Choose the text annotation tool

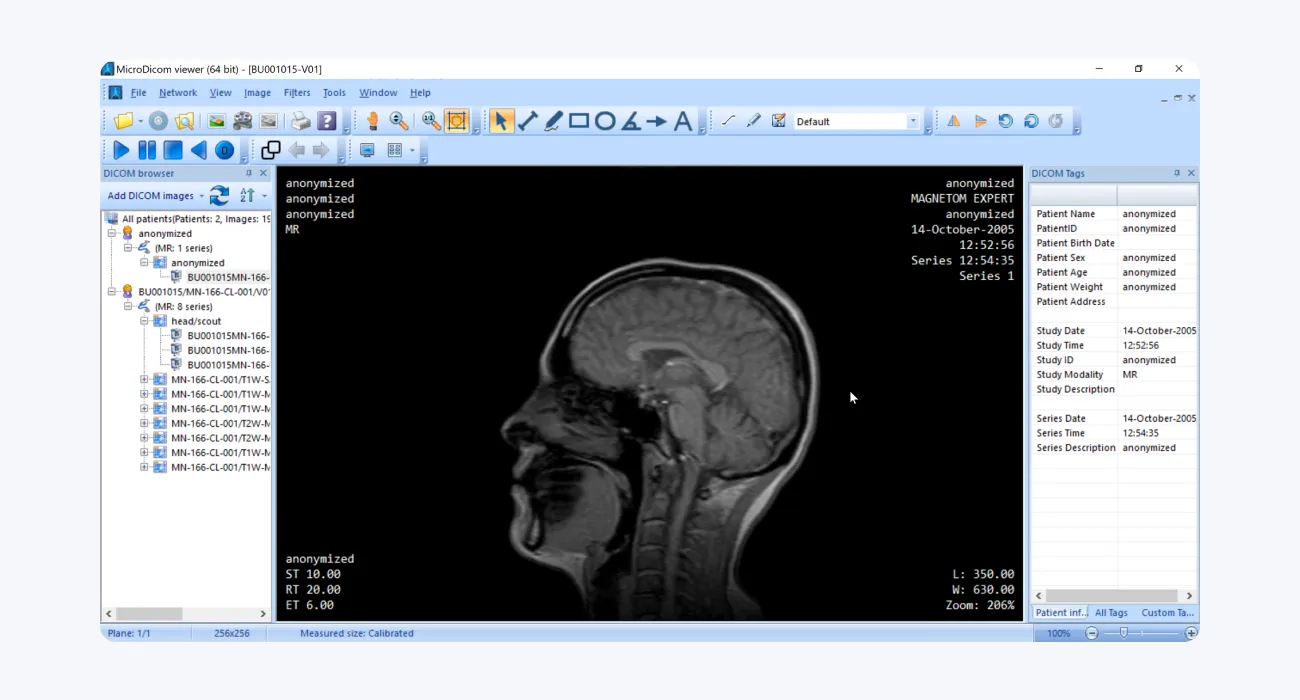click(683, 120)
